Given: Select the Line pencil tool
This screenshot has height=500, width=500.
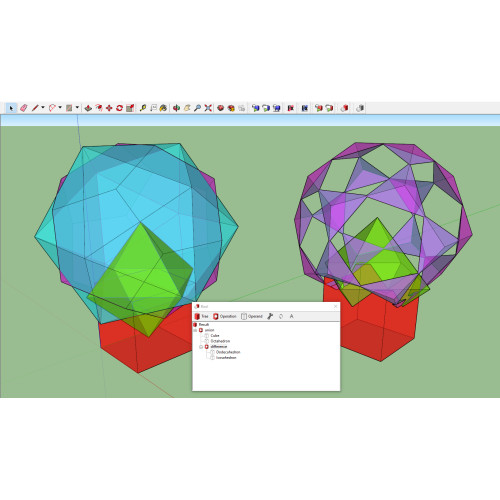Looking at the screenshot, I should 35,108.
